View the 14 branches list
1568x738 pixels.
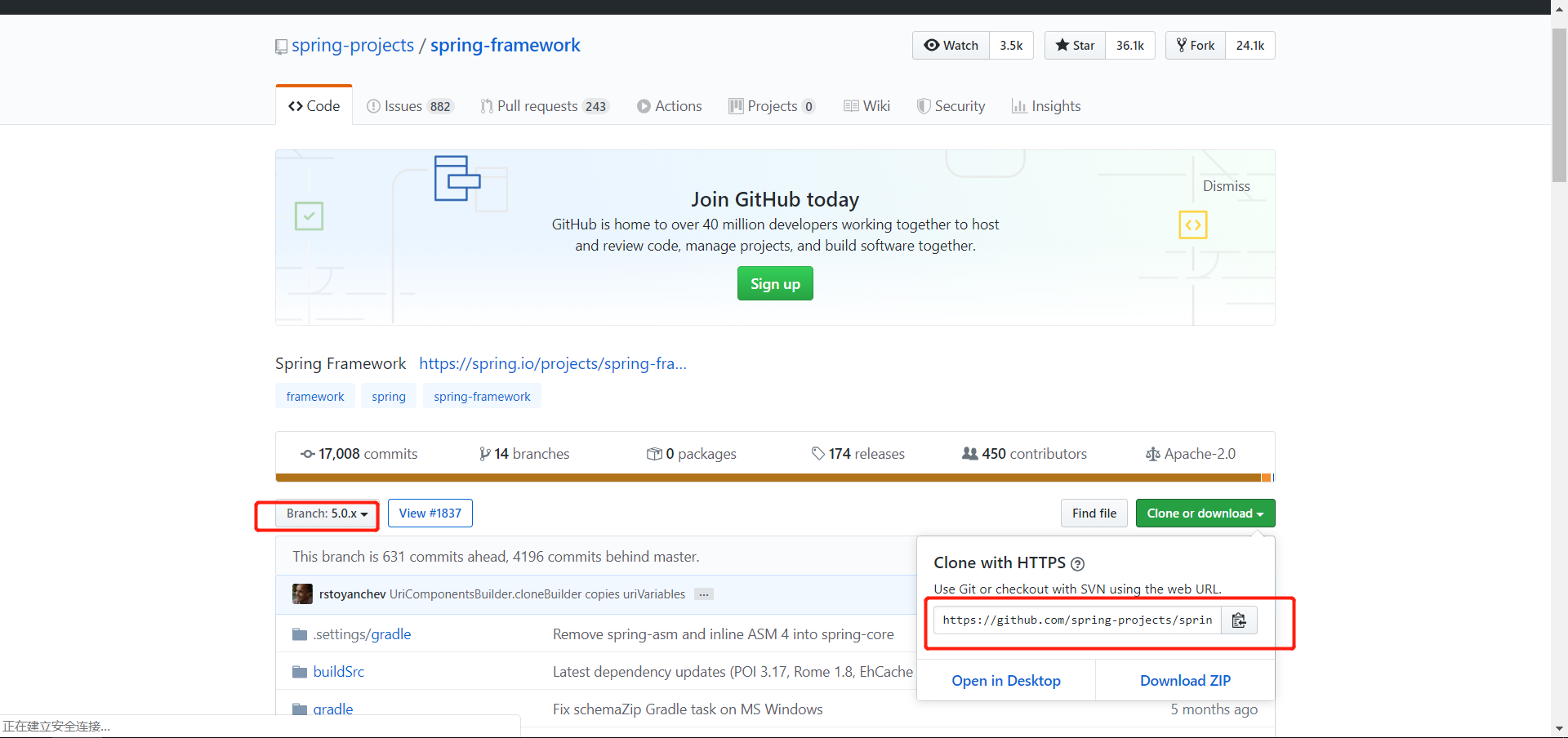[x=524, y=454]
